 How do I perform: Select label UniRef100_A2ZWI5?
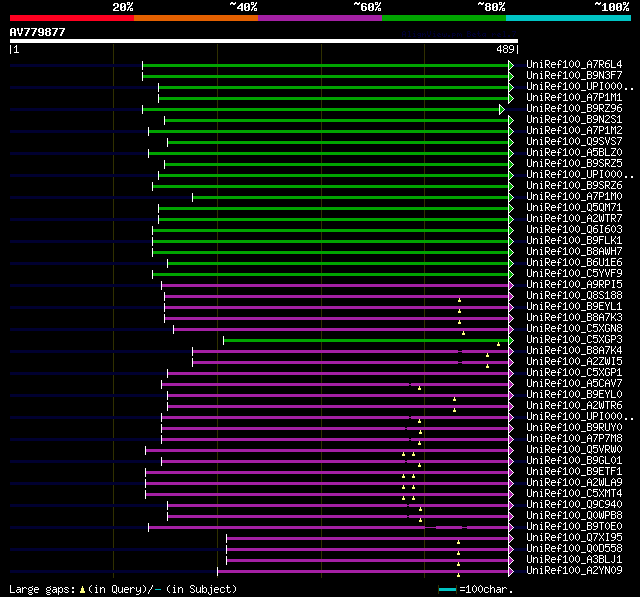574,362
